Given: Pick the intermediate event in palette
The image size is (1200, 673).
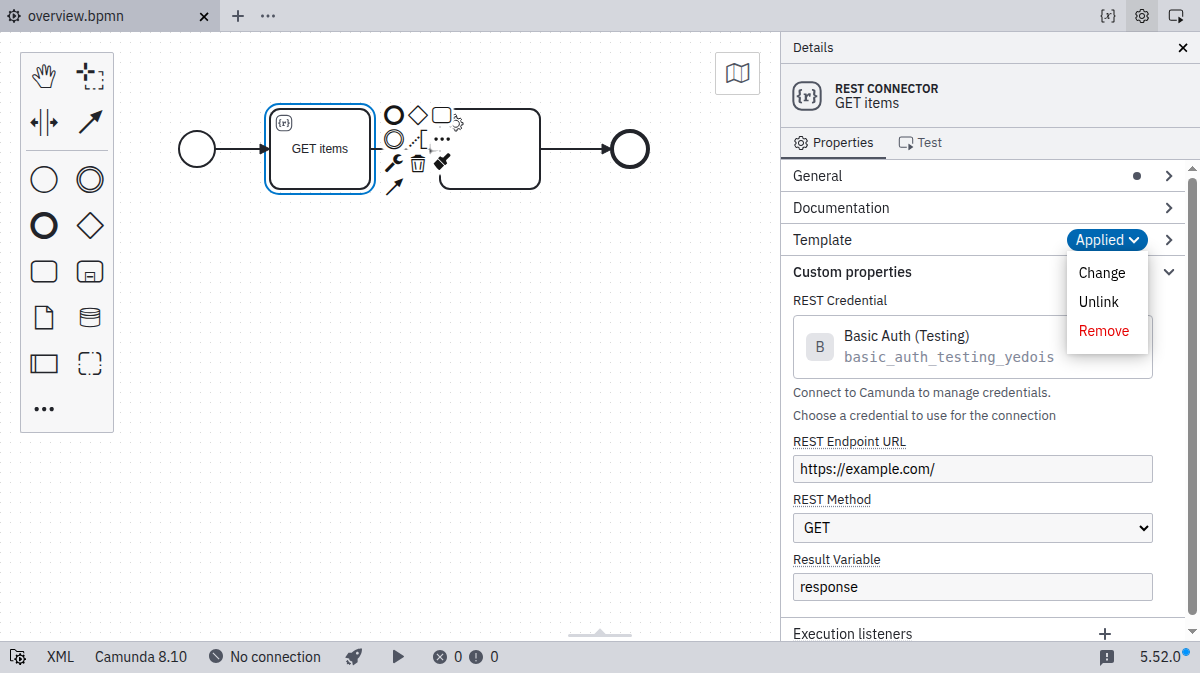Looking at the screenshot, I should coord(90,180).
